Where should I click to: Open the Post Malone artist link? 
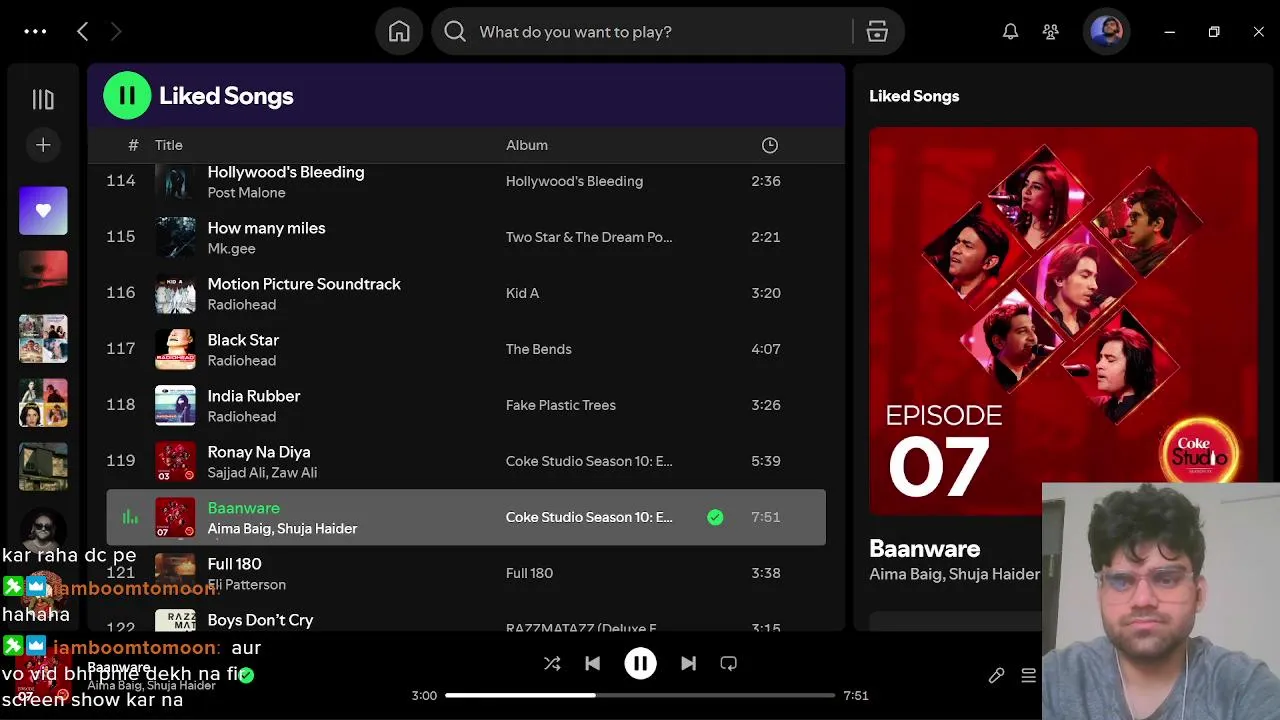click(246, 193)
